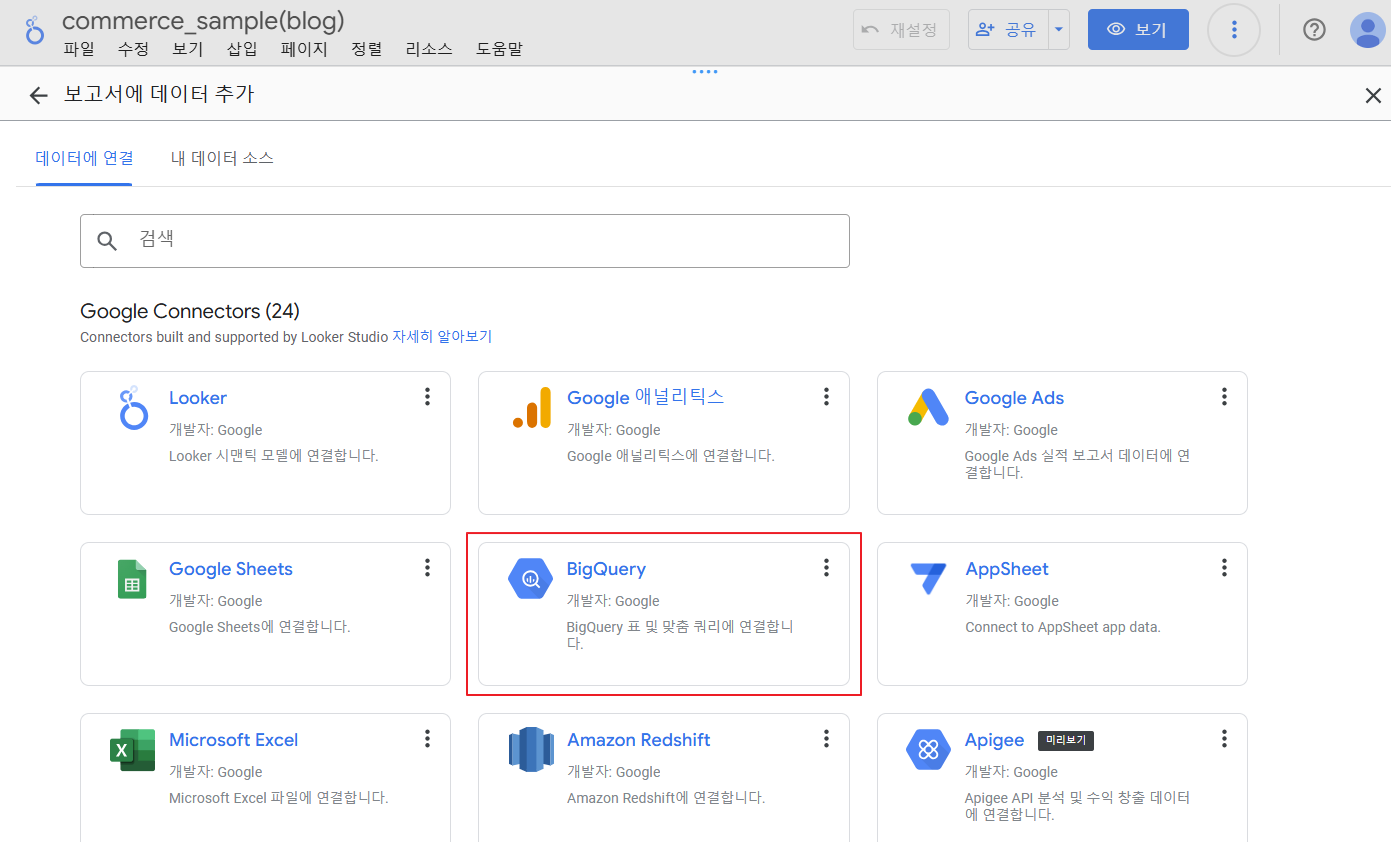Image resolution: width=1391 pixels, height=842 pixels.
Task: Open the 리소스 menu
Action: [429, 49]
